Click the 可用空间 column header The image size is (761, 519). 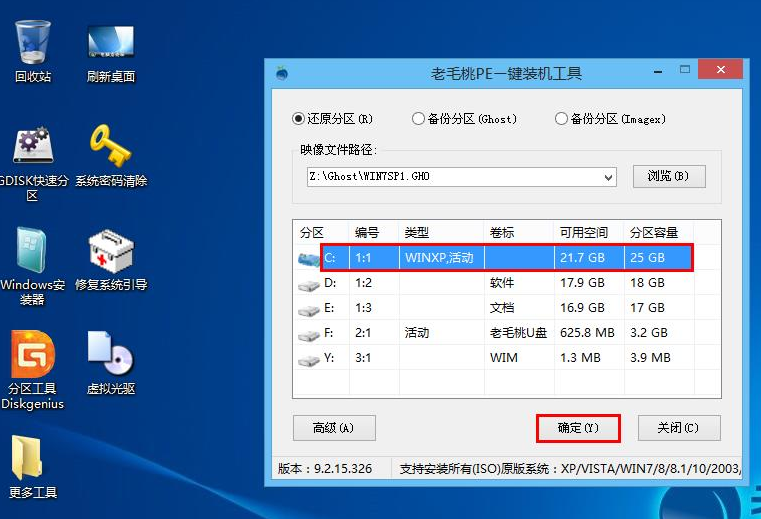(589, 232)
